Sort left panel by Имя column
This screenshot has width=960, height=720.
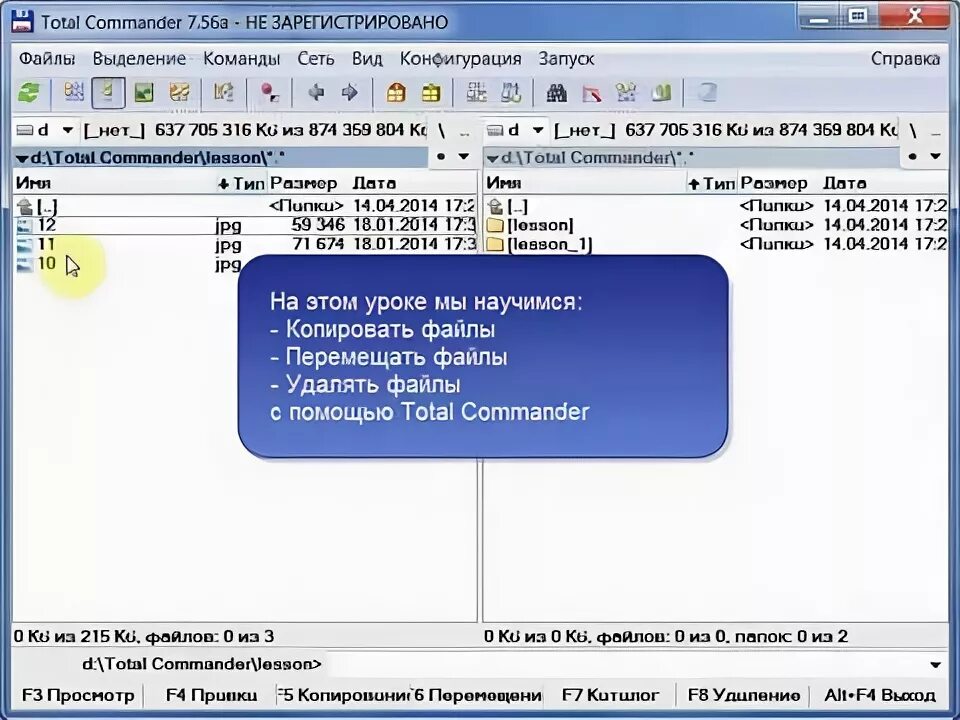tap(114, 183)
